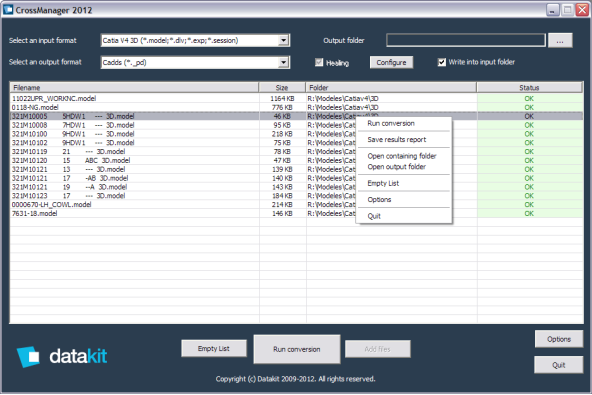Open the output folder browse button
Viewport: 592px width, 395px height.
(x=560, y=40)
